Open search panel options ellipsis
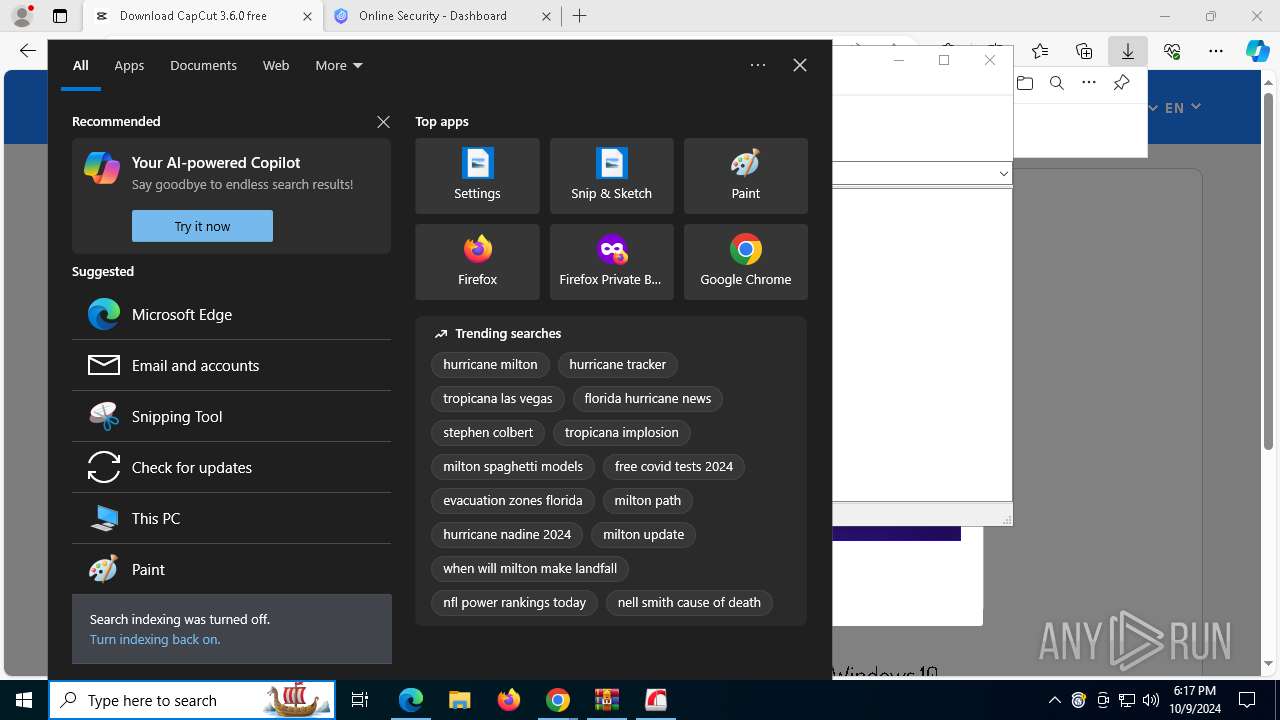This screenshot has height=720, width=1280. pyautogui.click(x=758, y=65)
